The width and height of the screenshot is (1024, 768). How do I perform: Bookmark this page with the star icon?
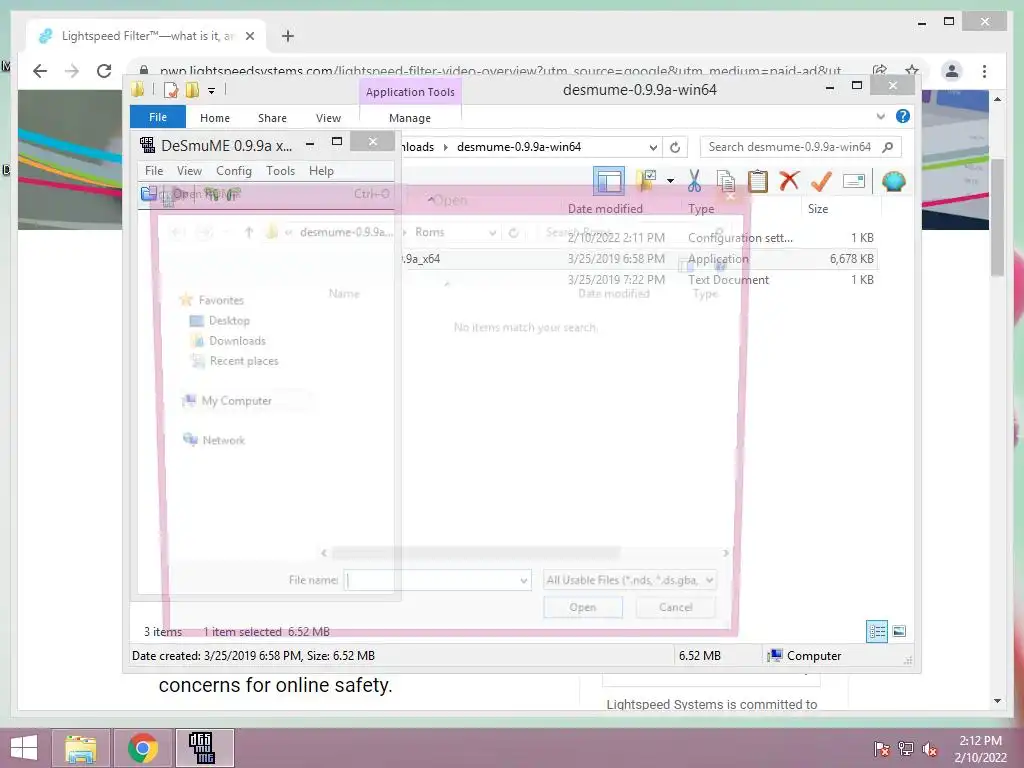[912, 70]
